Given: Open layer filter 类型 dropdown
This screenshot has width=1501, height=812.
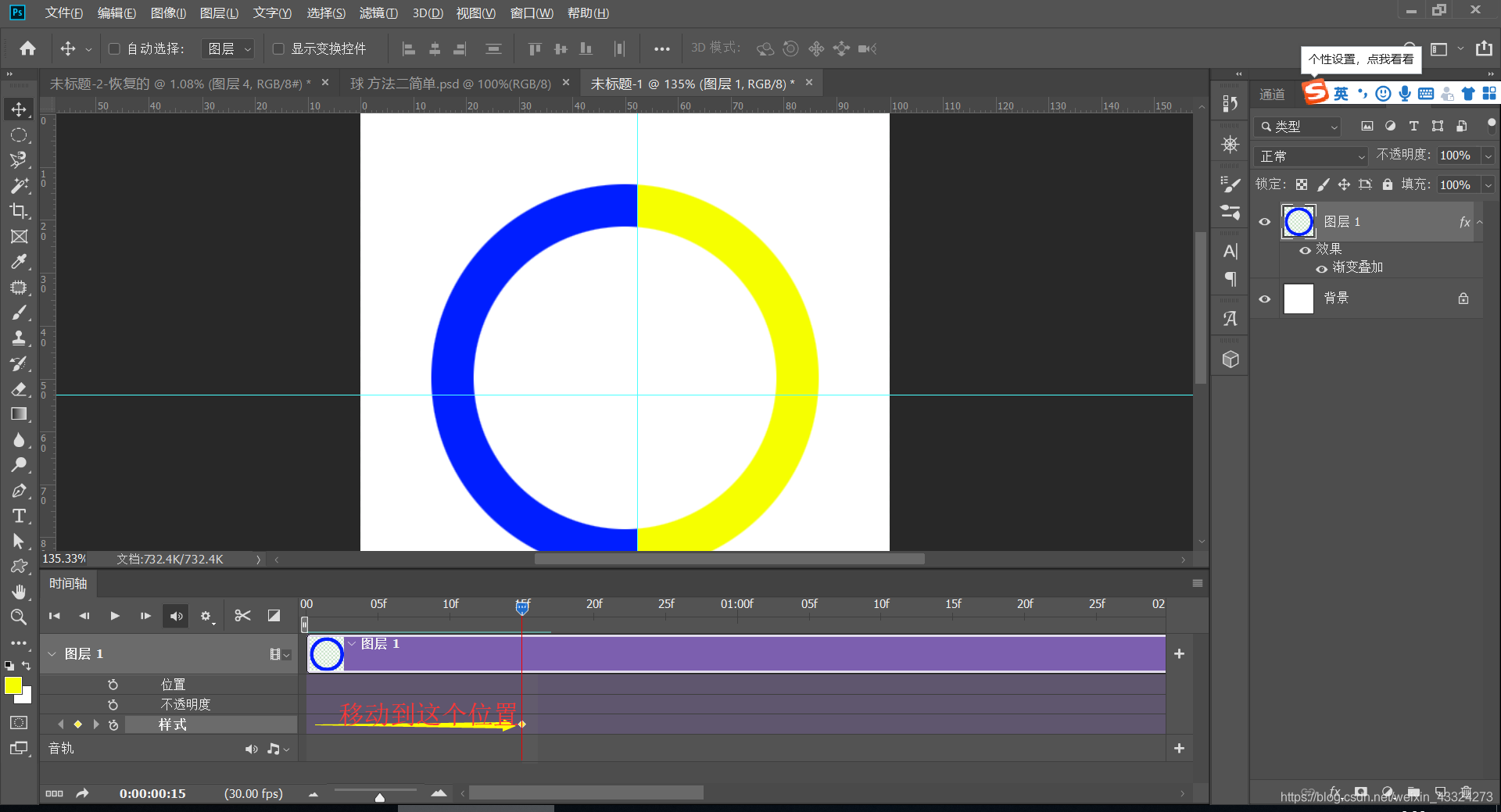Looking at the screenshot, I should point(1298,126).
